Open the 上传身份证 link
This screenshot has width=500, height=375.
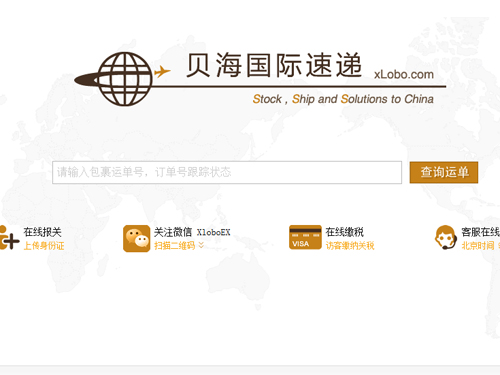pyautogui.click(x=44, y=246)
